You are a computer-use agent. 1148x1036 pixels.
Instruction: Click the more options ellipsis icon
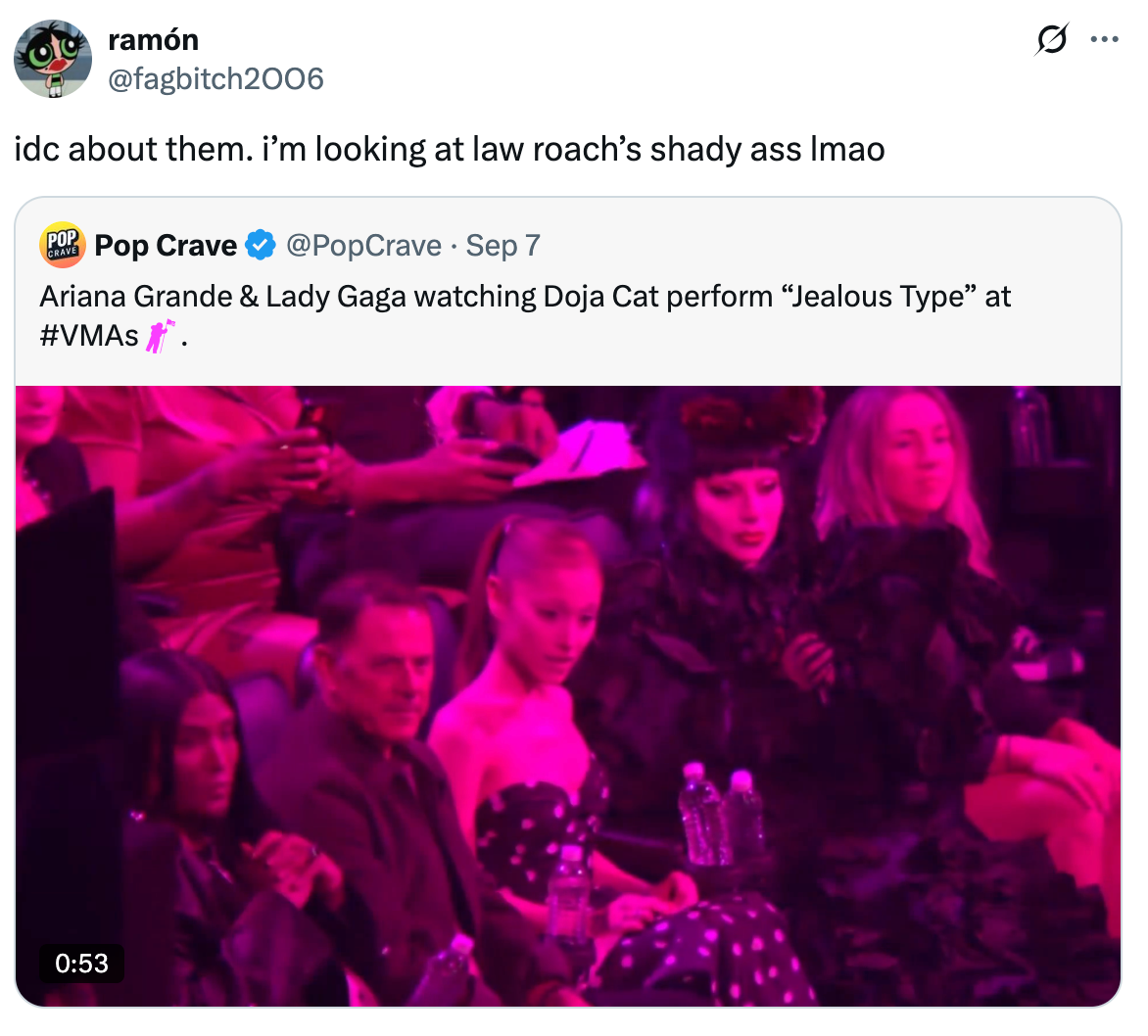click(1104, 39)
